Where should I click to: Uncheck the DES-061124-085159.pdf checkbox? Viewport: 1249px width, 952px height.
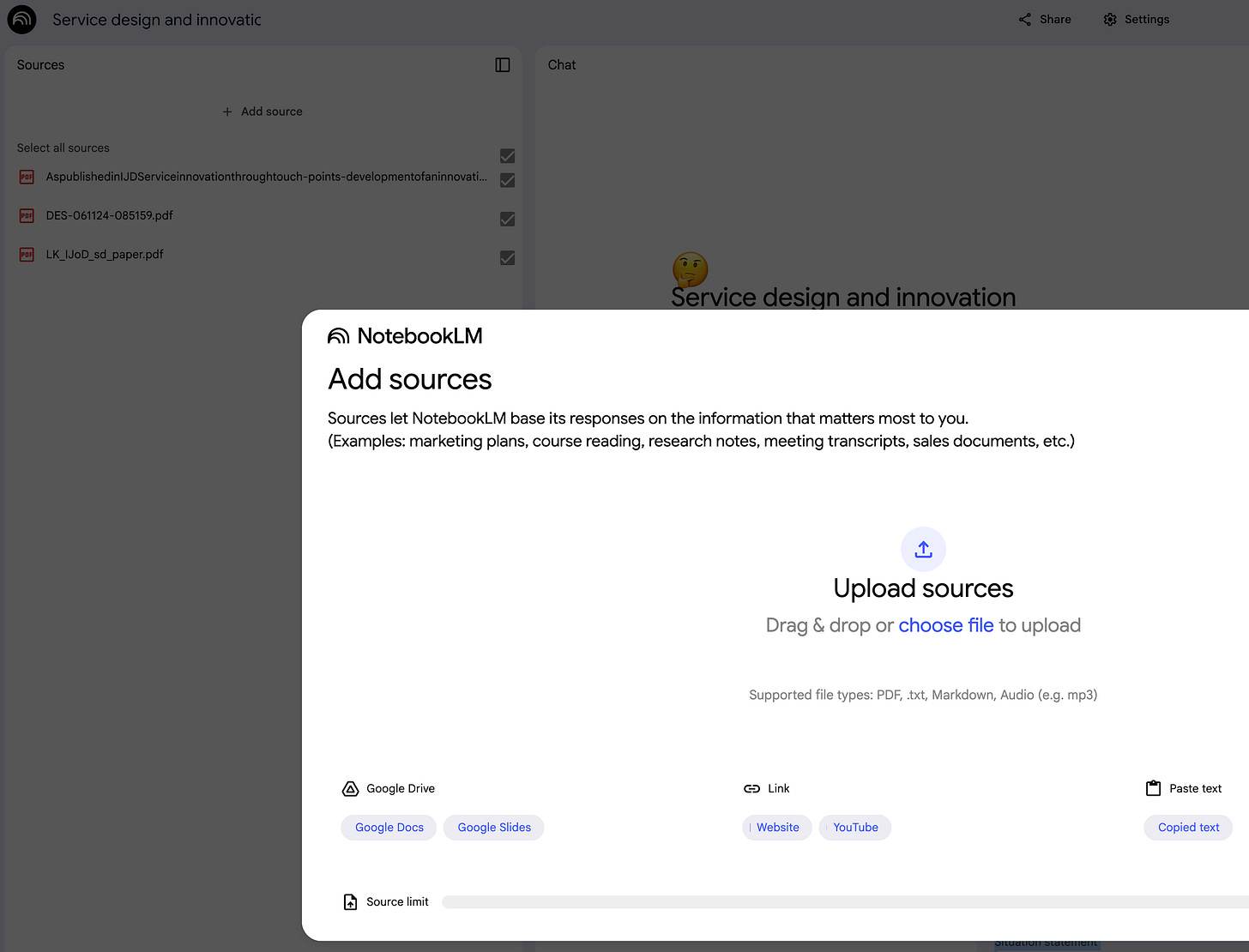tap(507, 220)
